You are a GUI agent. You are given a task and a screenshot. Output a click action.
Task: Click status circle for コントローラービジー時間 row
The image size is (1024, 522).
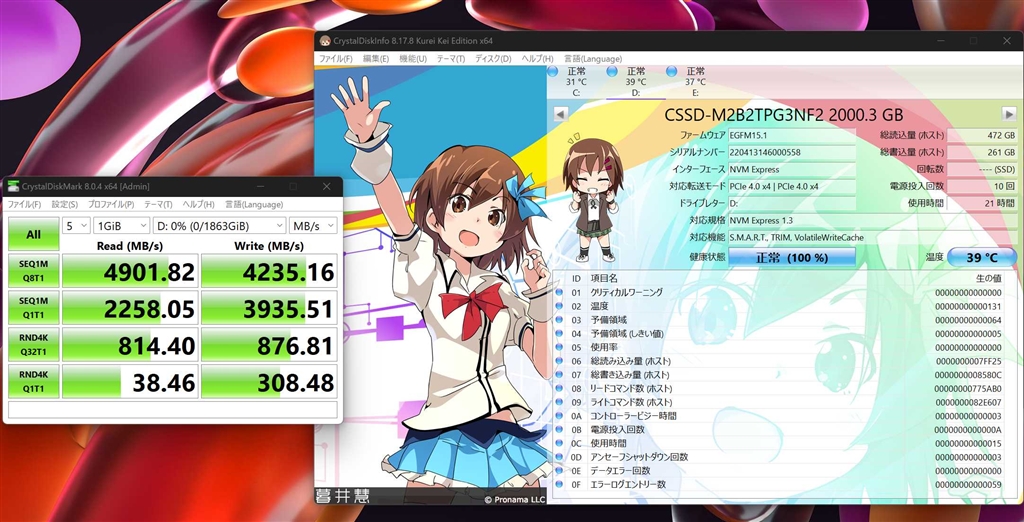pyautogui.click(x=559, y=416)
